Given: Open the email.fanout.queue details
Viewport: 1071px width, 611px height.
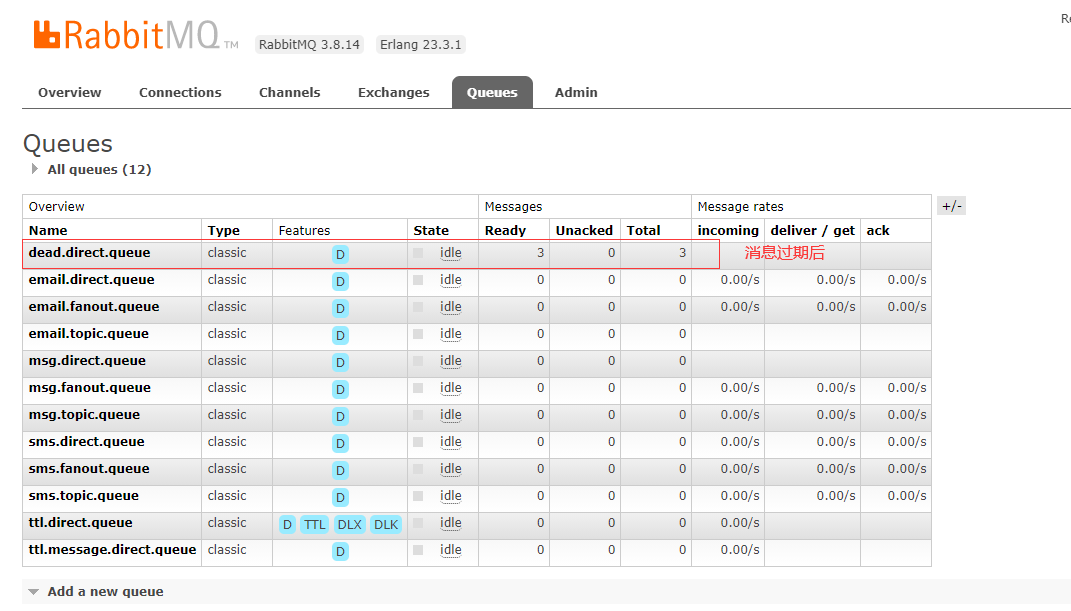Looking at the screenshot, I should 94,307.
